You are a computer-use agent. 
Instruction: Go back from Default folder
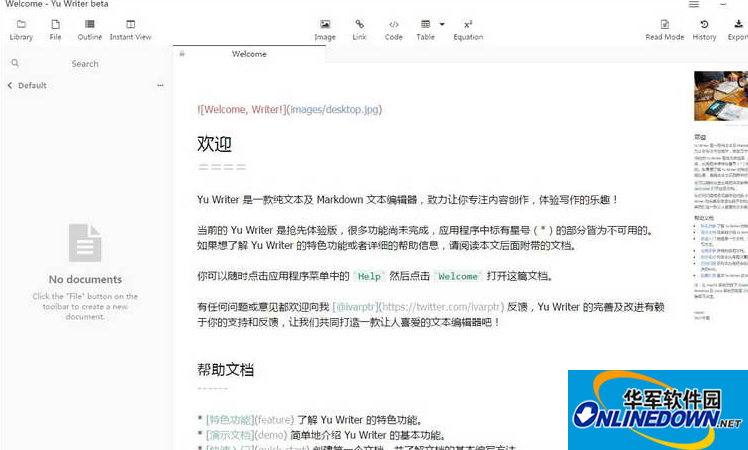click(10, 85)
